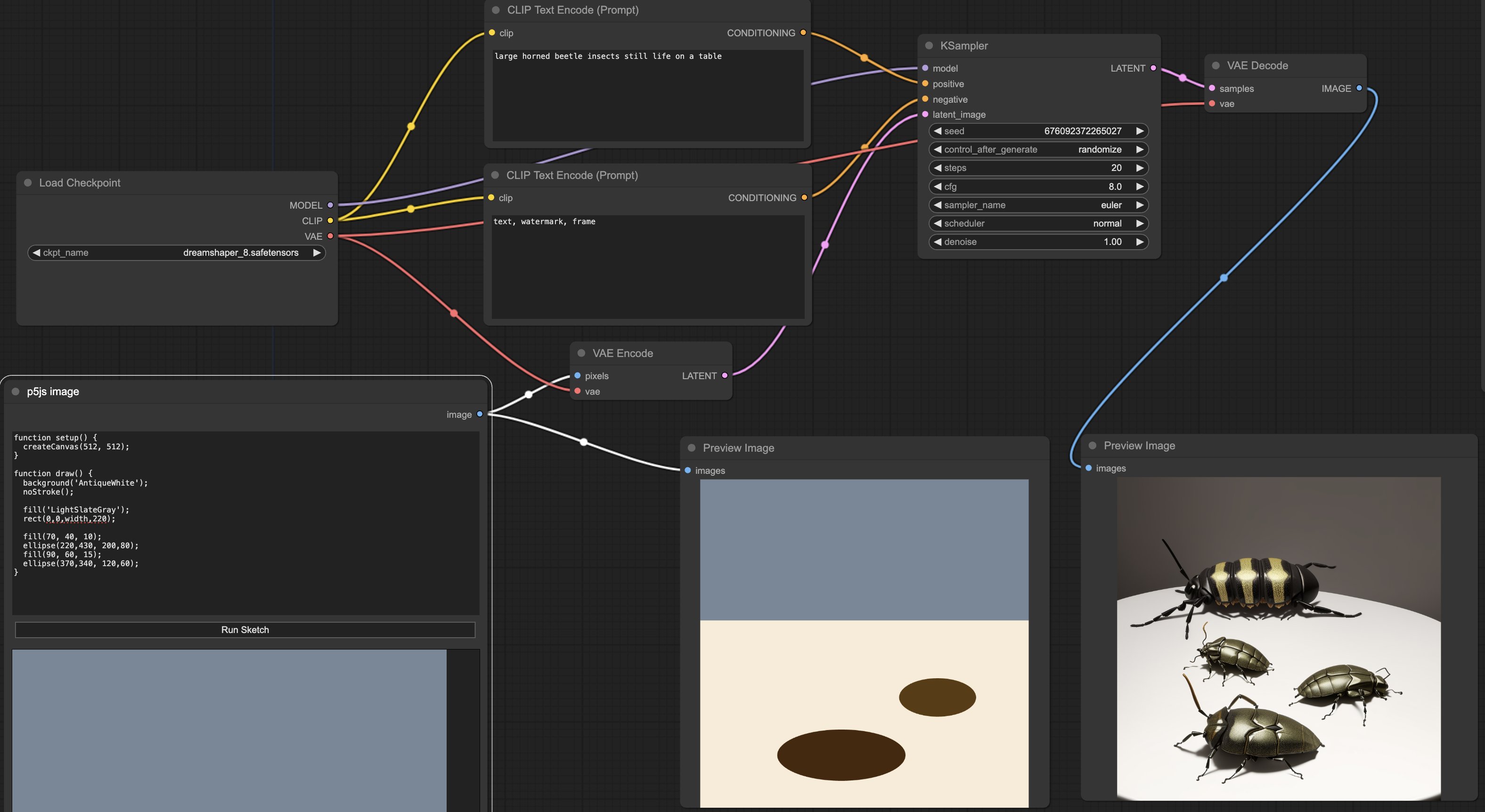The height and width of the screenshot is (812, 1485).
Task: Select the previous checkpoint with ckpt_name left arrow
Action: [36, 252]
